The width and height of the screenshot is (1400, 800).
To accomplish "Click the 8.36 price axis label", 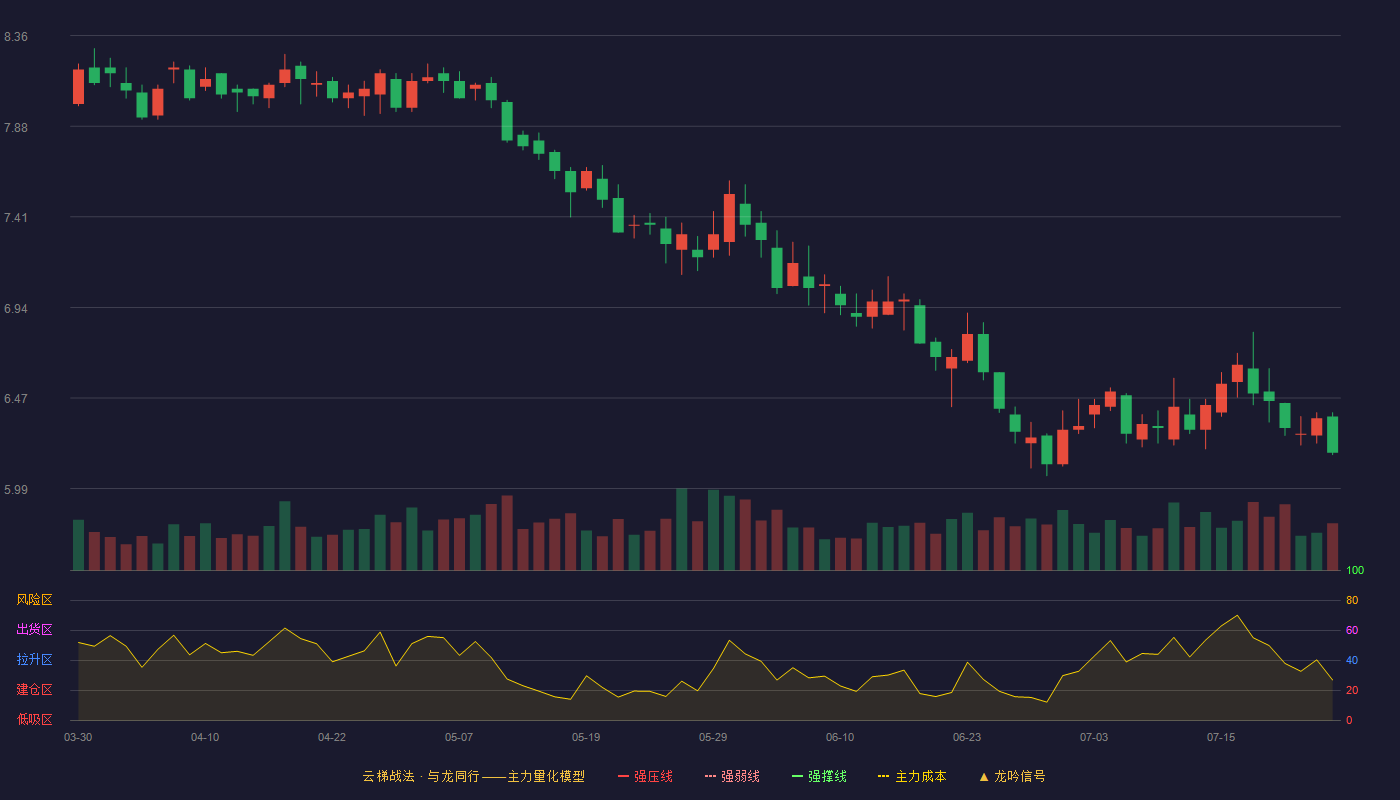I will (16, 37).
